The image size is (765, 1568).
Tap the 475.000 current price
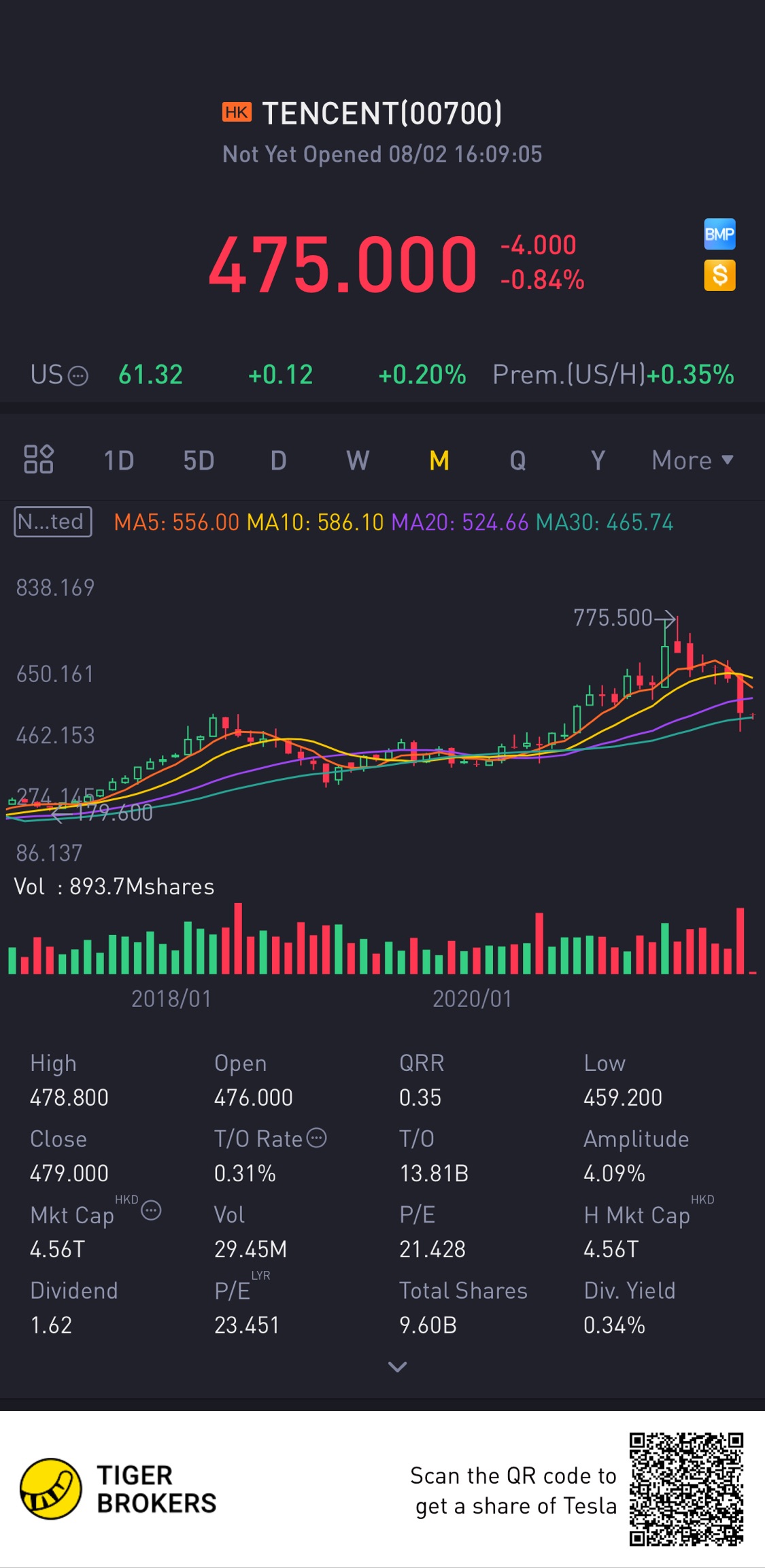click(343, 264)
